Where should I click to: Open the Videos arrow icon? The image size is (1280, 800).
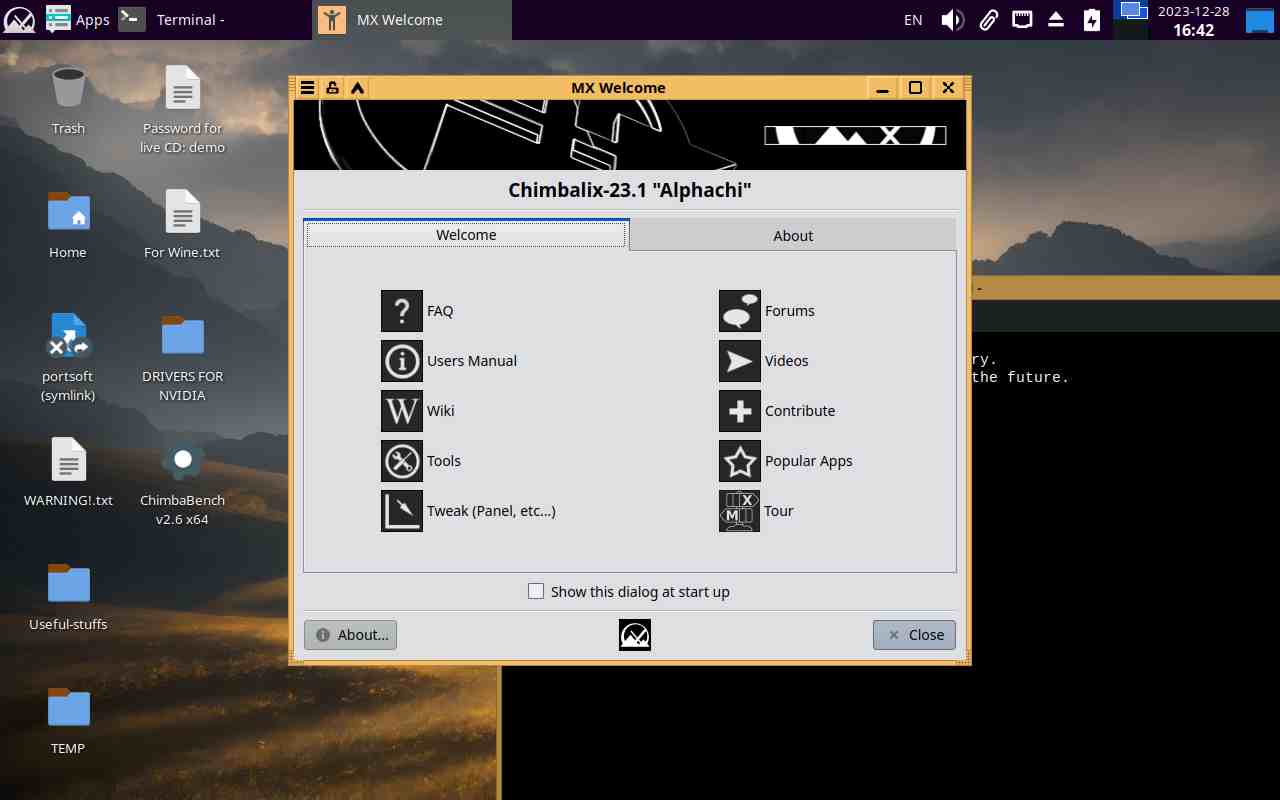tap(740, 361)
